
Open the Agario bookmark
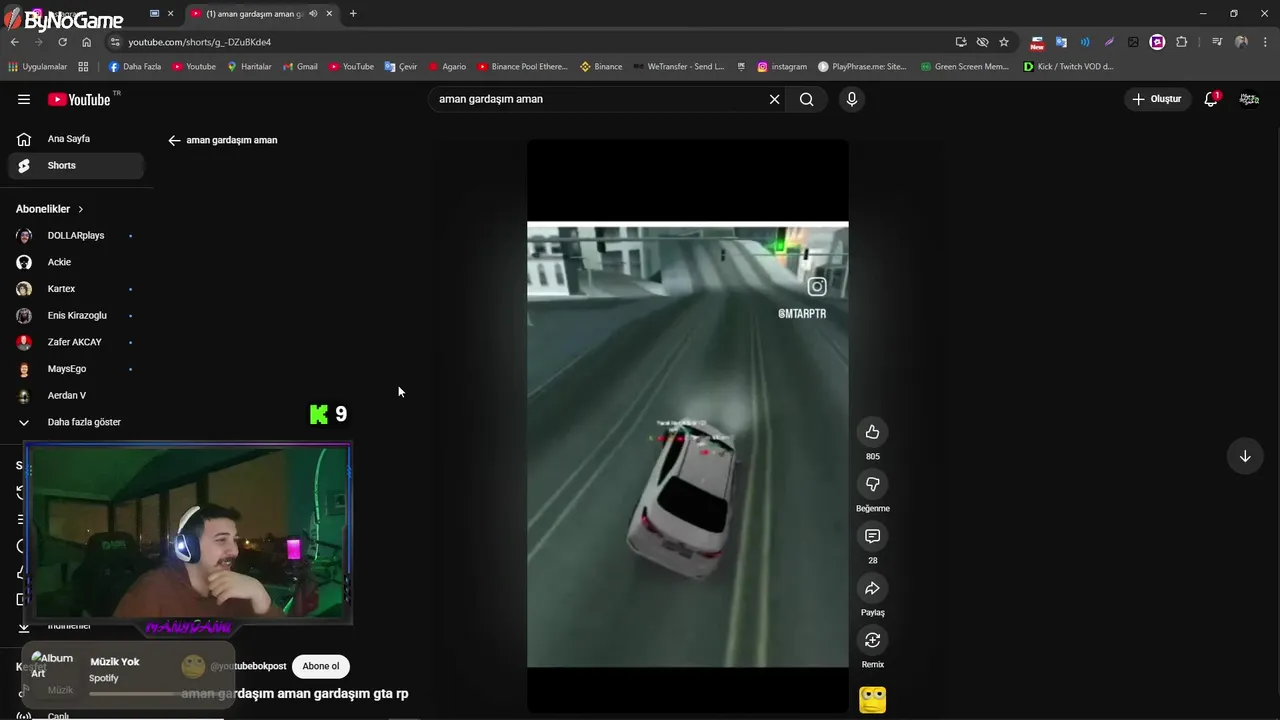point(447,67)
